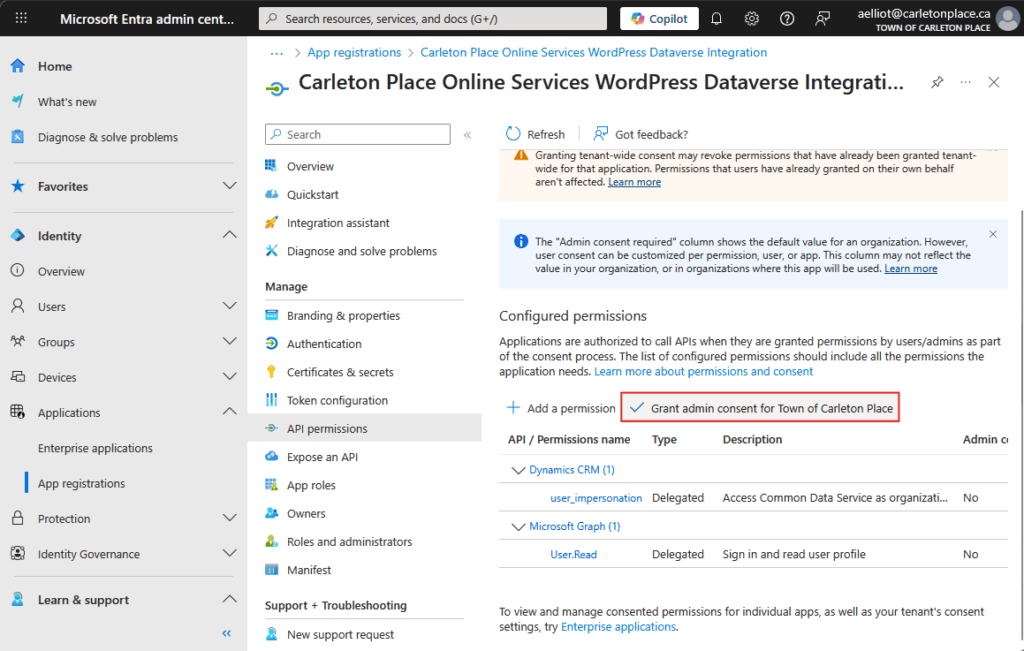The height and width of the screenshot is (651, 1024).
Task: Click the top bar feedback person icon
Action: pos(822,19)
